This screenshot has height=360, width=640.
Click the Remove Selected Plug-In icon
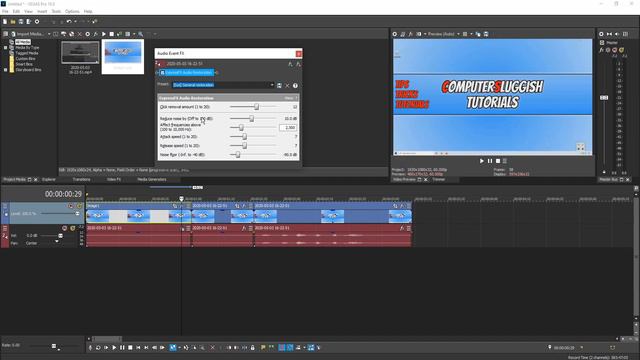pos(298,64)
